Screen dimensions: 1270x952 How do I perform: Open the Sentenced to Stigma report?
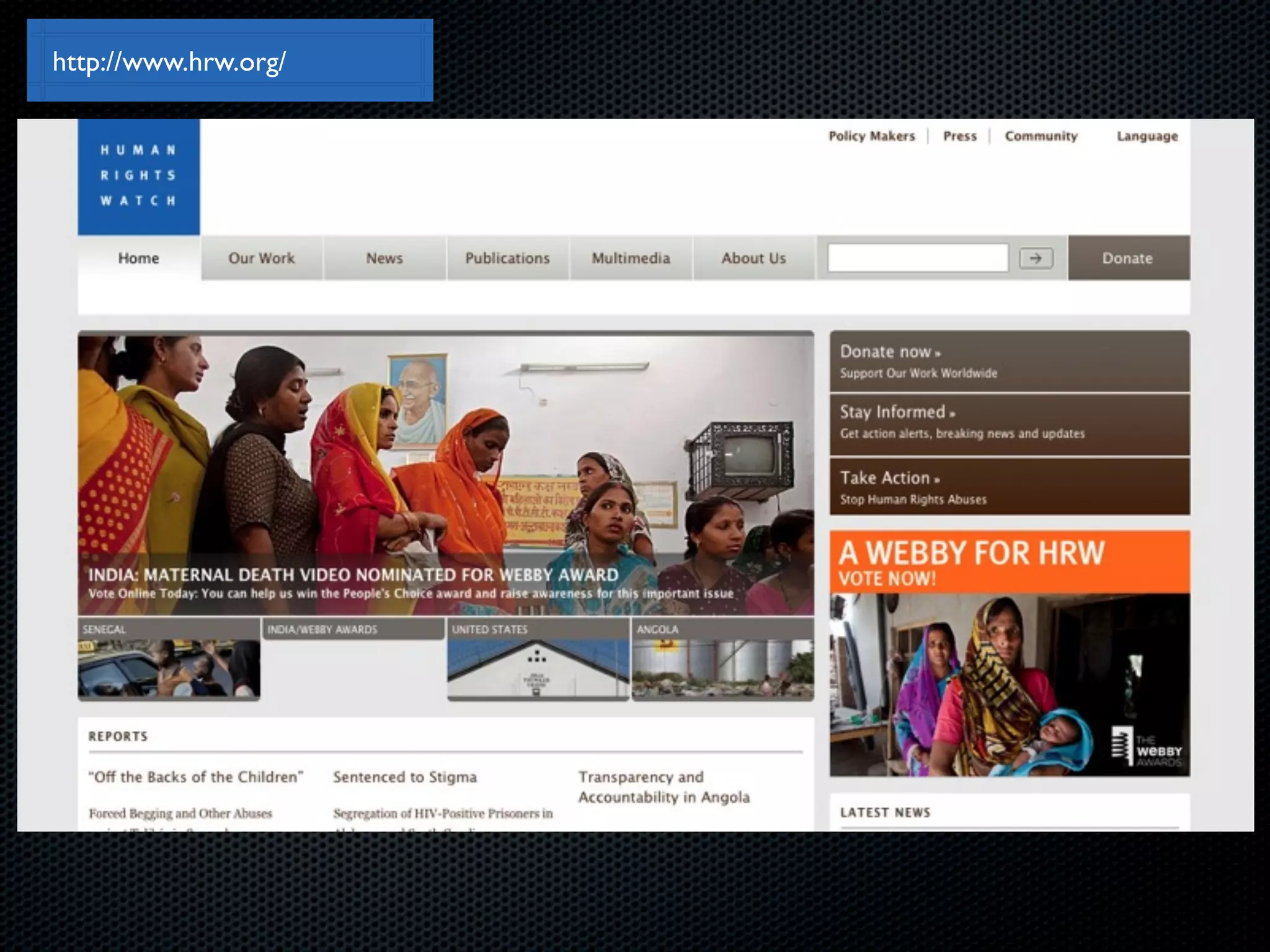tap(405, 777)
